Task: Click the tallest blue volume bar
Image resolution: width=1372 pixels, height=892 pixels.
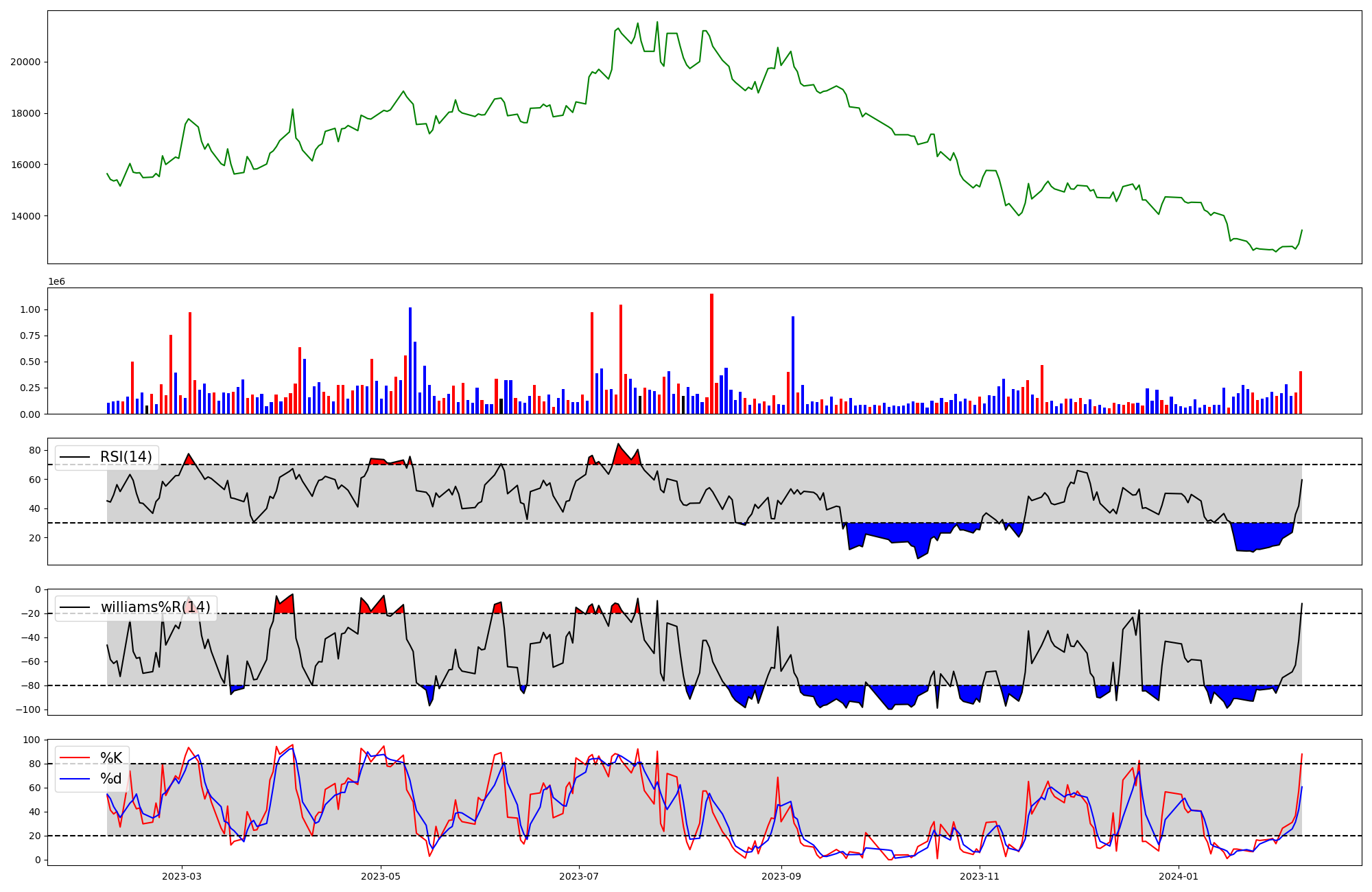Action: click(x=410, y=360)
